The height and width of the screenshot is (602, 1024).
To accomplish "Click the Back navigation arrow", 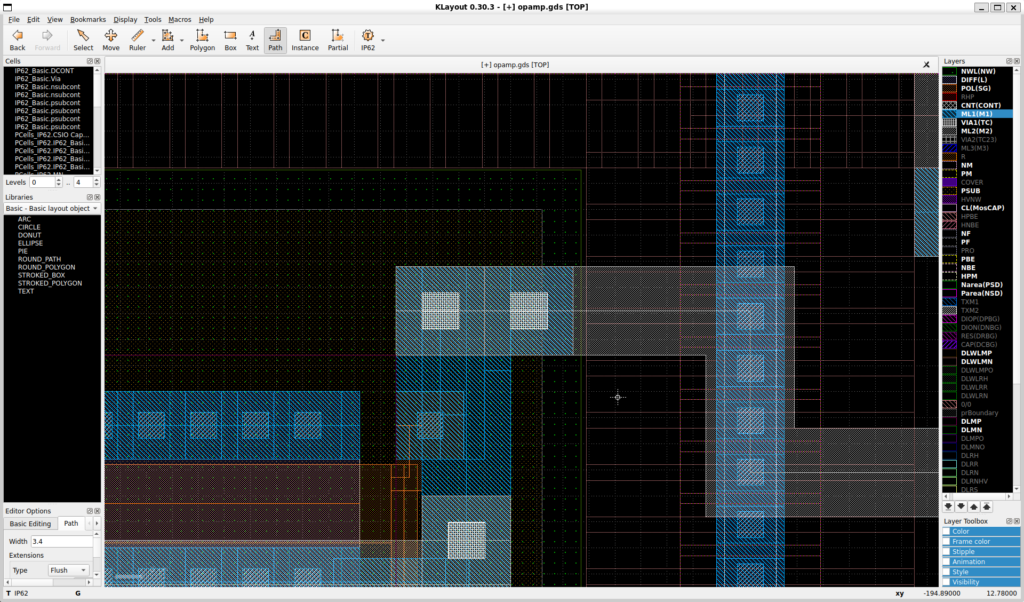I will (17, 39).
